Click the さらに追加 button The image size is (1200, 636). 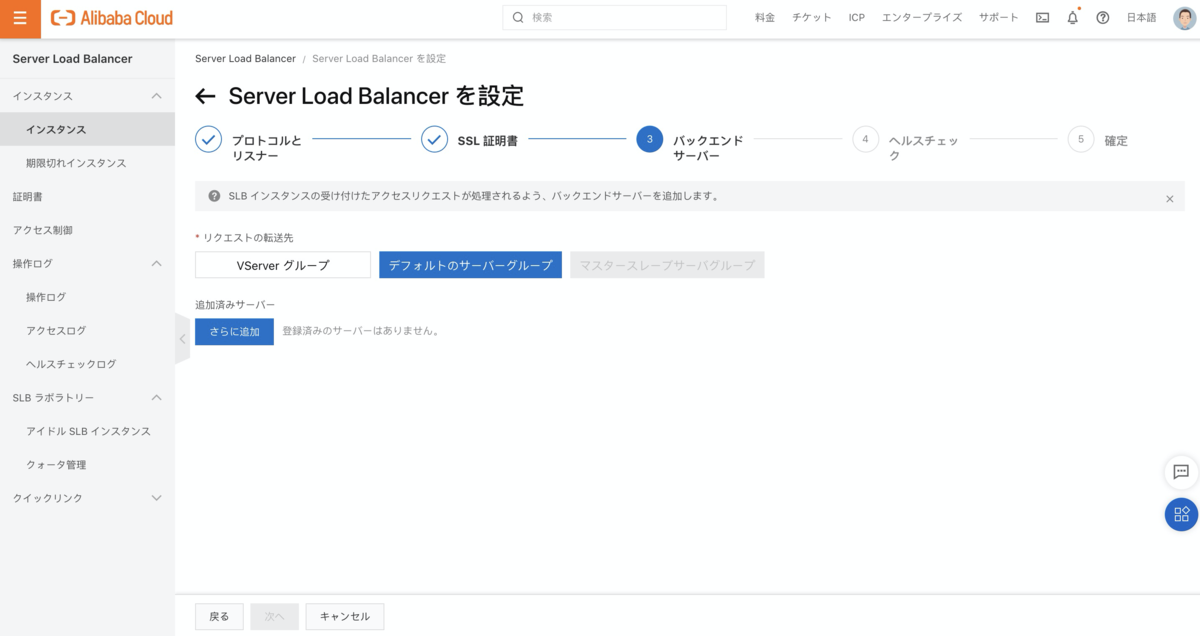(234, 331)
